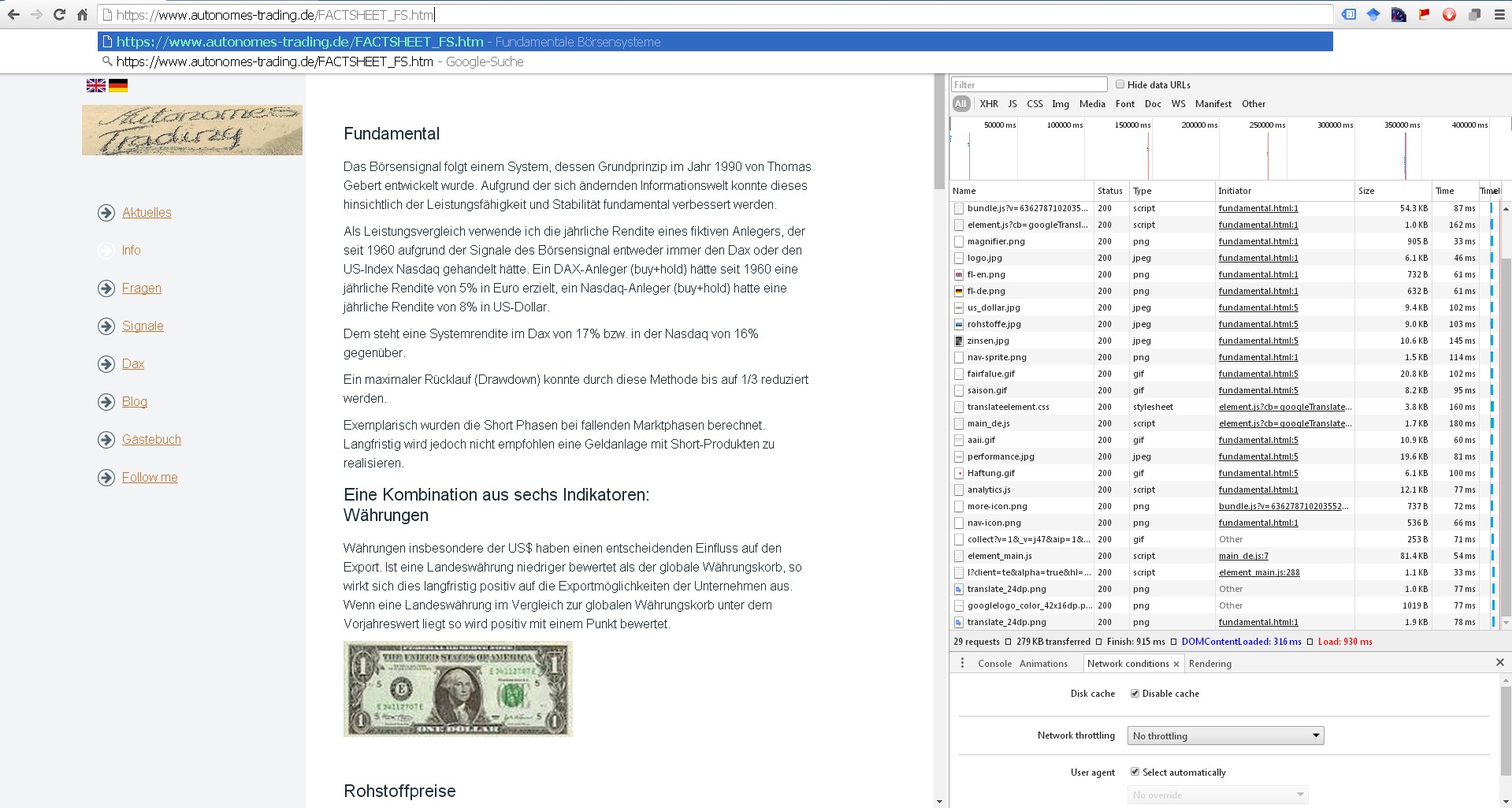Screen dimensions: 1512x808
Task: Click the one dollar bill image
Action: 458,689
